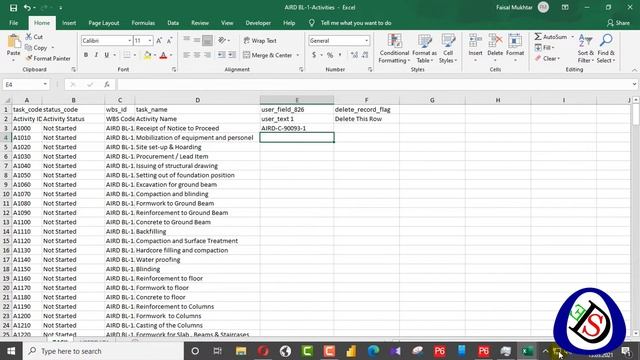
Task: Click the Cut scissors icon
Action: pos(29,37)
